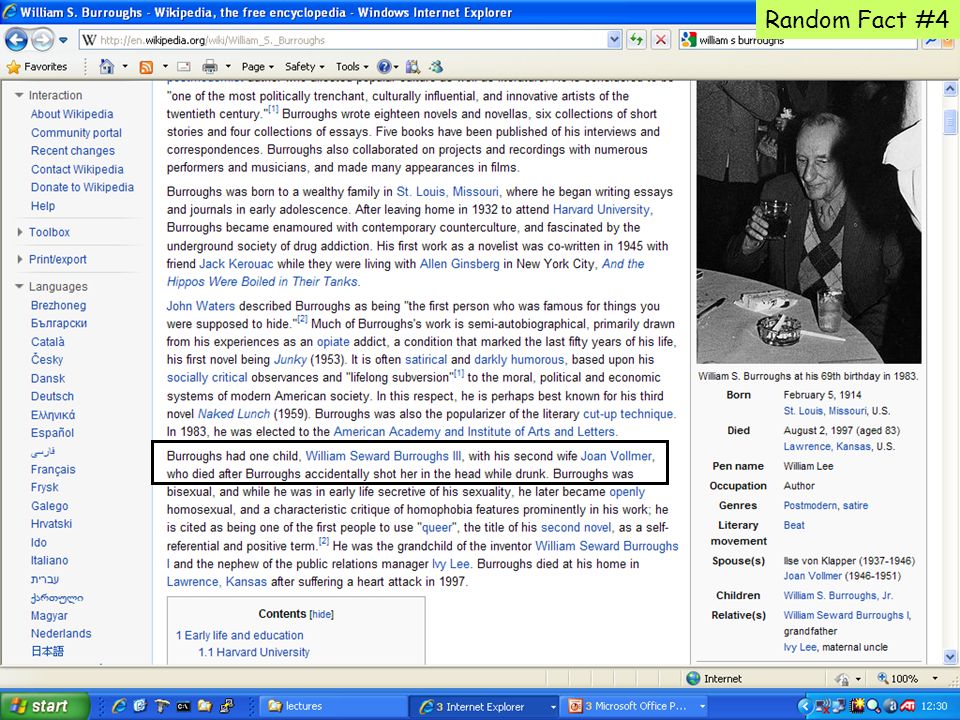The image size is (960, 720).
Task: Click the vertical scrollbar down arrow
Action: pyautogui.click(x=950, y=657)
